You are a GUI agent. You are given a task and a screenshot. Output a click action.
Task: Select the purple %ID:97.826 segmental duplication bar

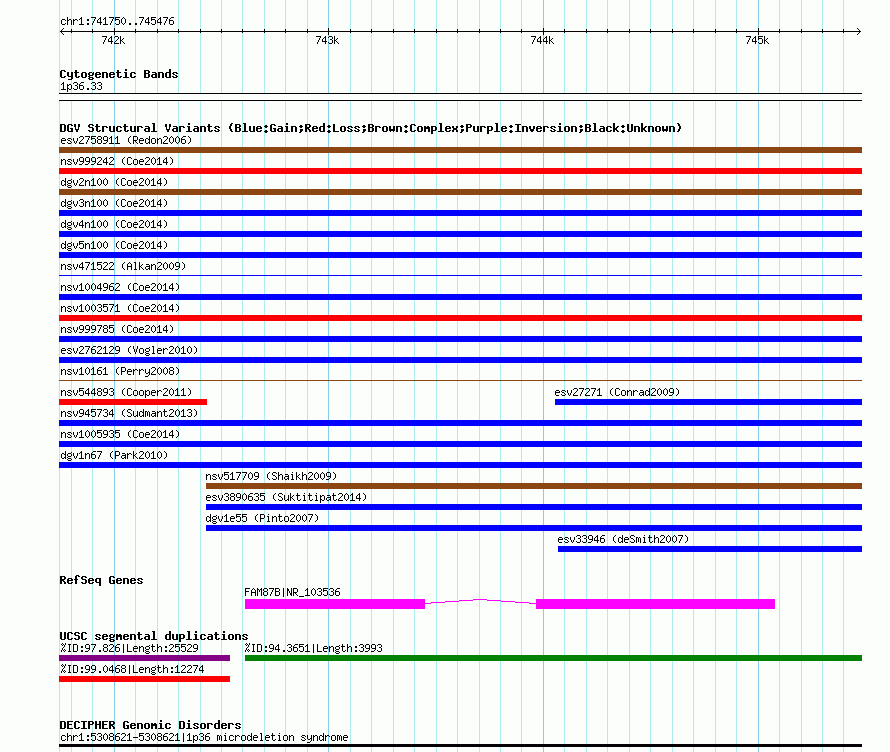coord(145,658)
